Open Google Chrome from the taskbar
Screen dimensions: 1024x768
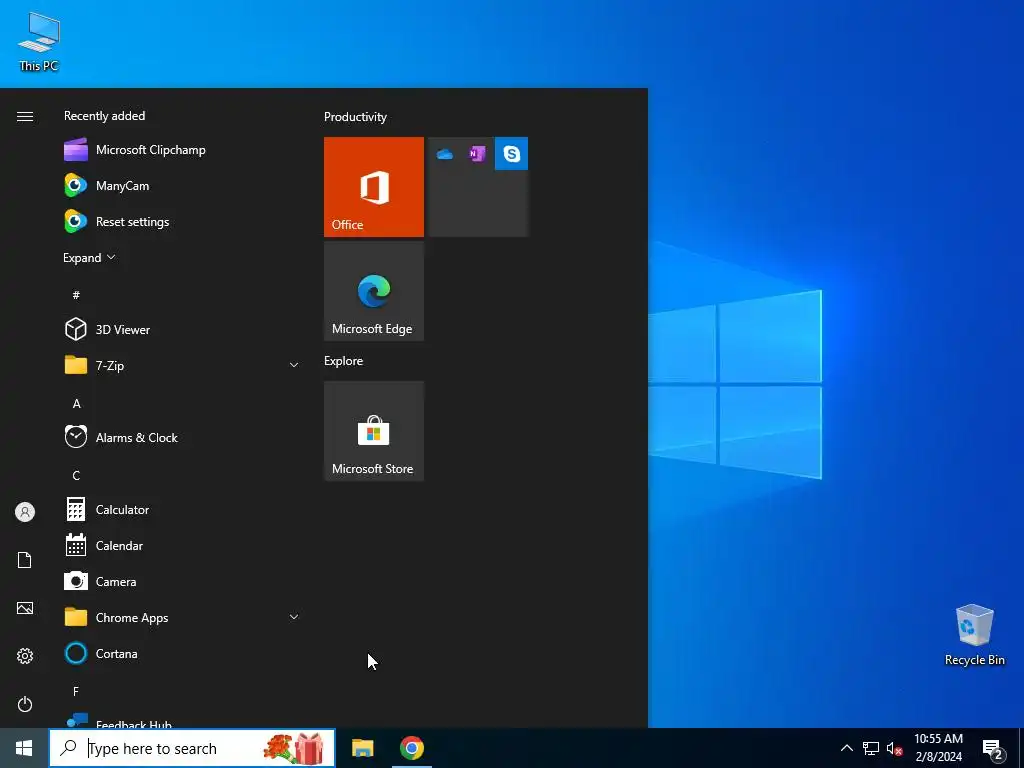411,748
